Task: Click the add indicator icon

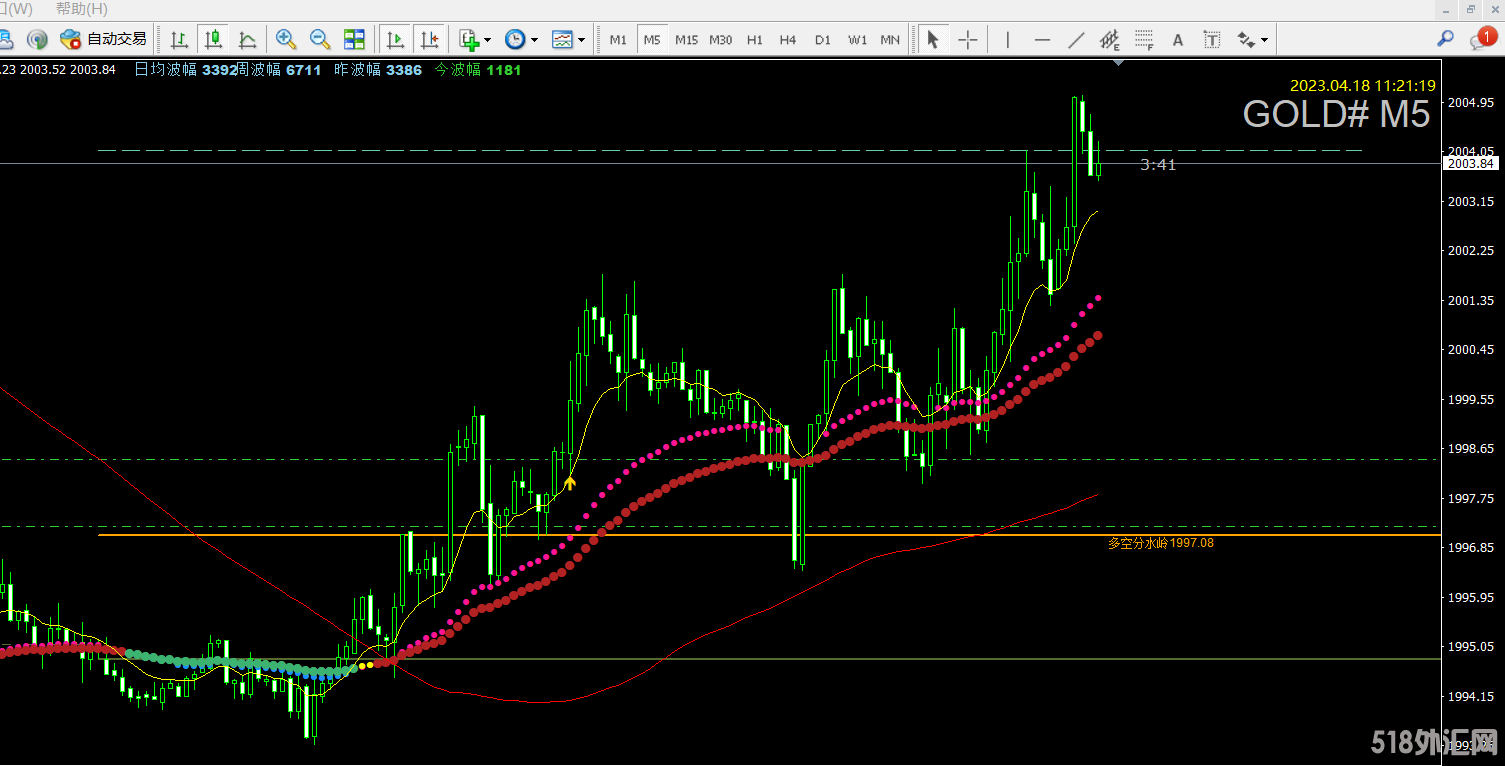Action: (x=469, y=40)
